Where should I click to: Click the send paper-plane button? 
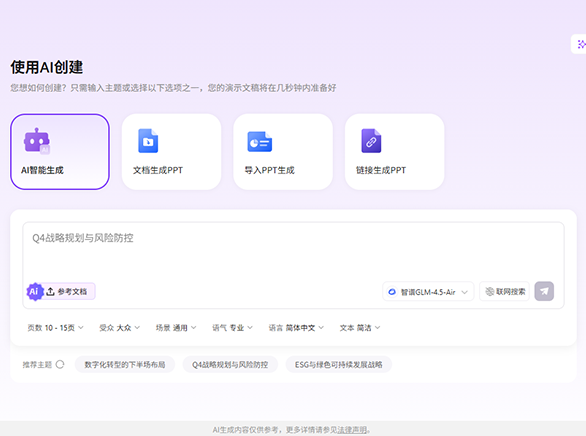coord(544,291)
